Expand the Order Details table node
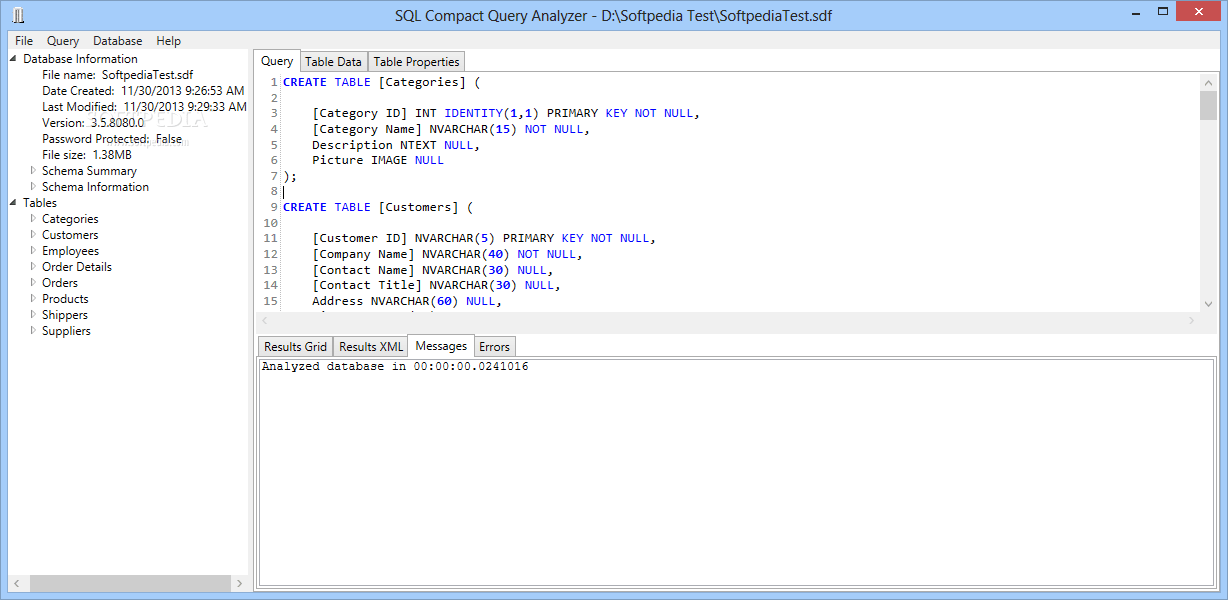 pos(33,267)
